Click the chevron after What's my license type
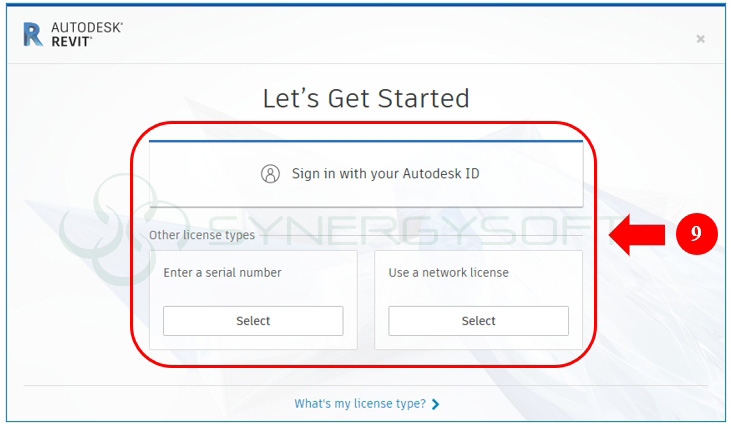Screen dimensions: 731x429 click(x=436, y=404)
